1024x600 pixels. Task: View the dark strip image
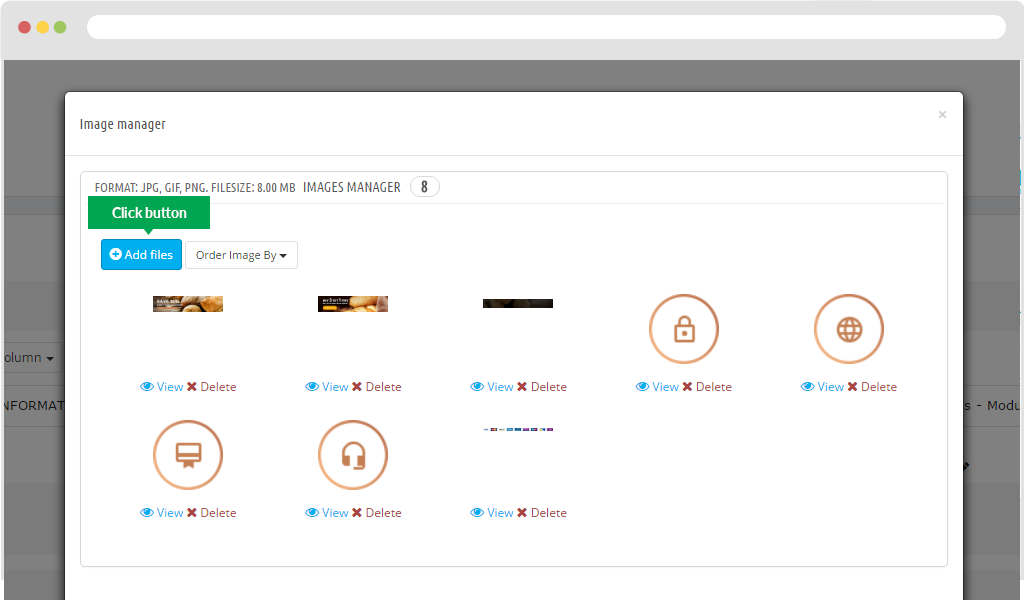[x=492, y=387]
